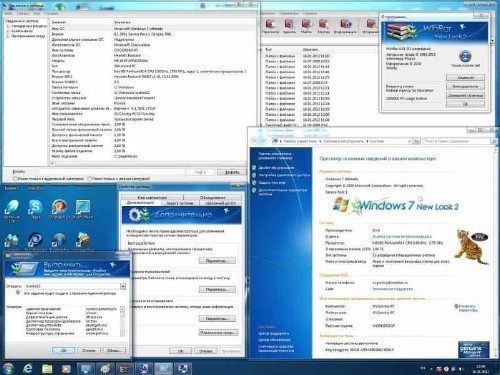Switch to Hardware (Оборудование) tab in System Properties

tap(212, 197)
